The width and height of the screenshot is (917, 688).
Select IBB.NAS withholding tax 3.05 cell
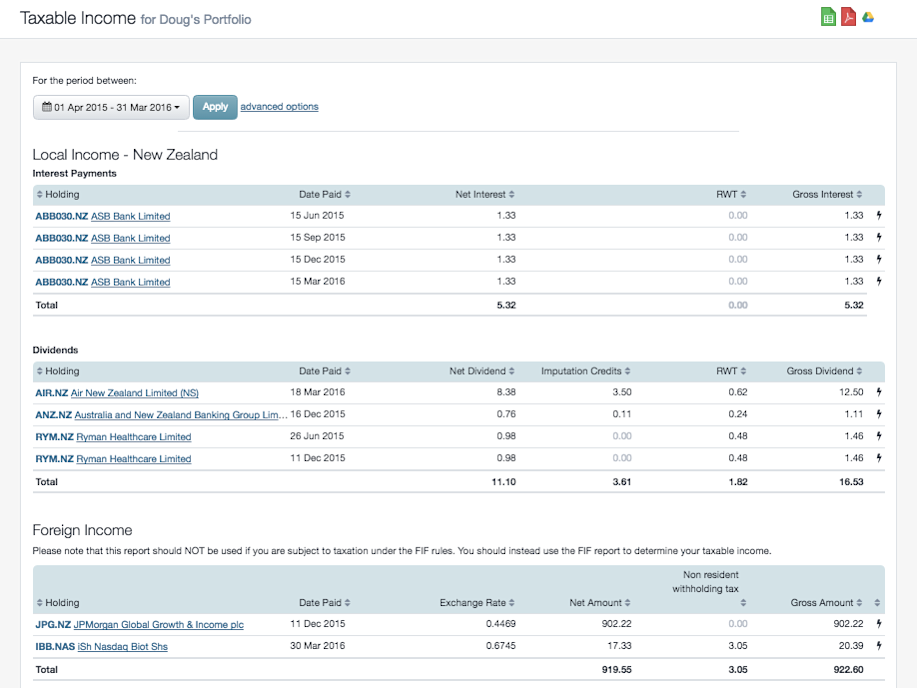737,646
